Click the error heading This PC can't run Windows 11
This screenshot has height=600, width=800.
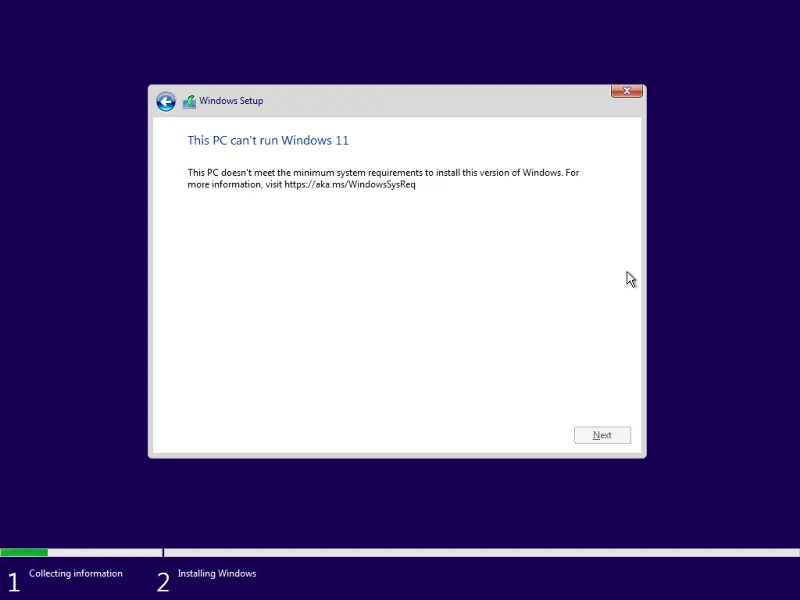268,140
